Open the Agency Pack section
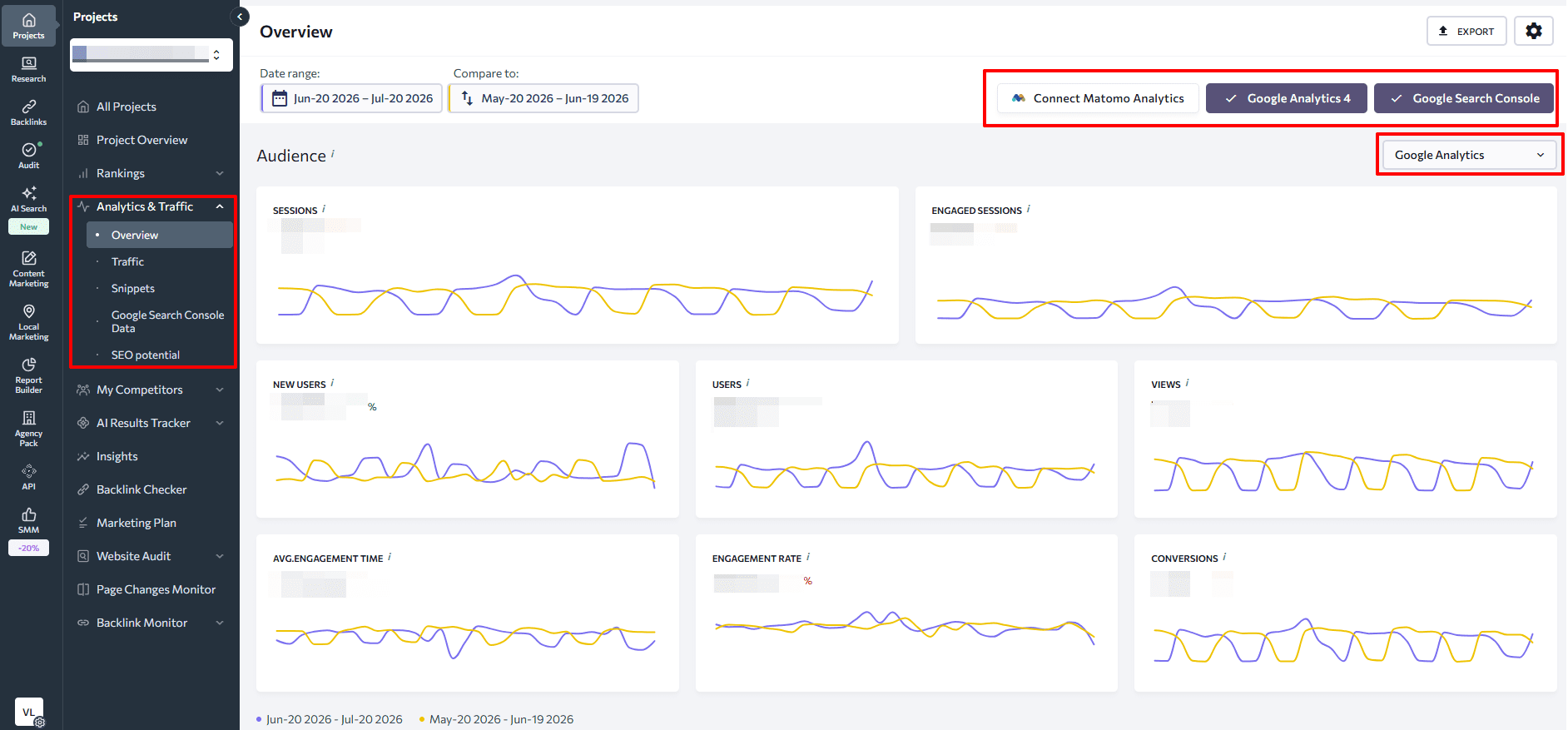The width and height of the screenshot is (1568, 730). click(28, 429)
